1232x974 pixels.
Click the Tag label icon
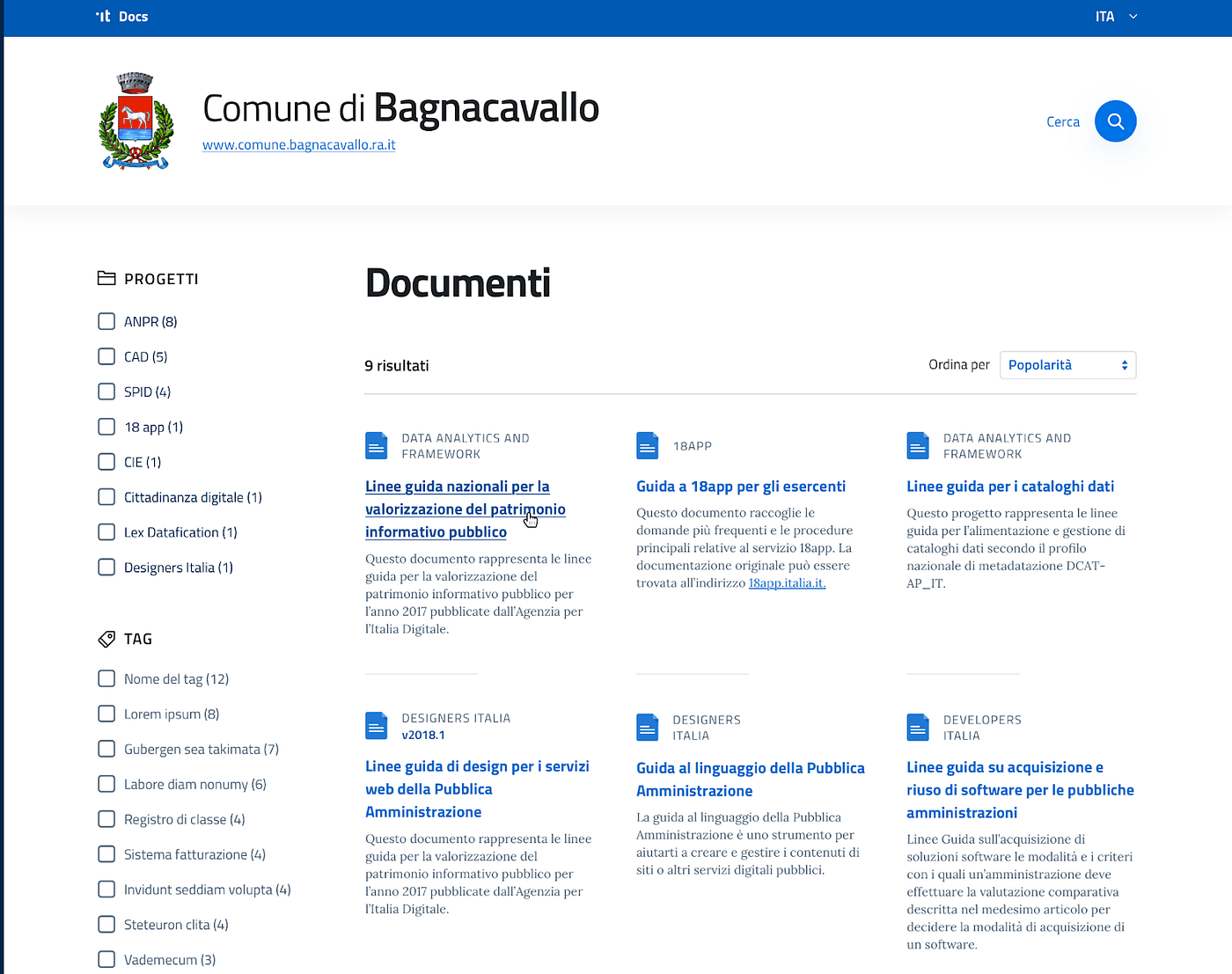(106, 639)
